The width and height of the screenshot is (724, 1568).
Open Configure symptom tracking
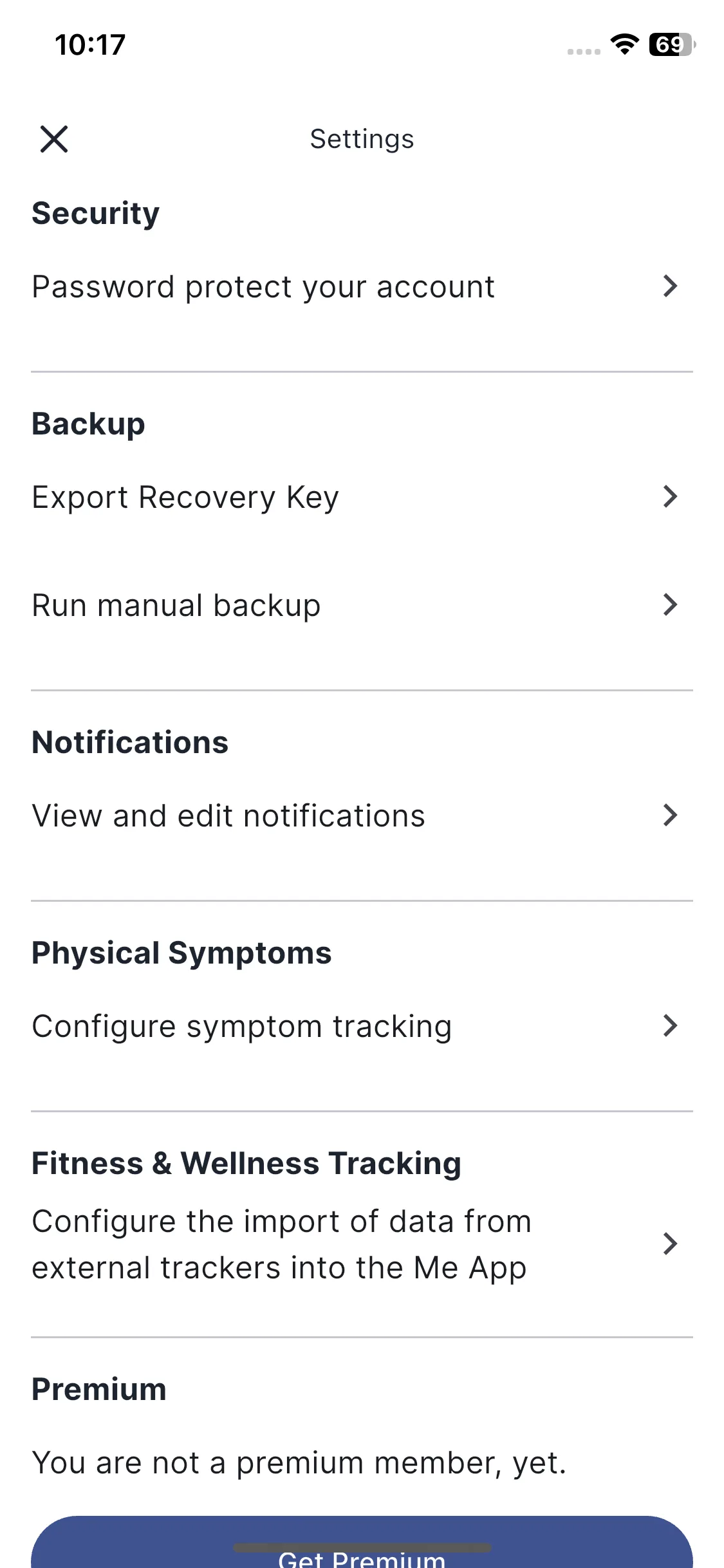pos(362,1026)
